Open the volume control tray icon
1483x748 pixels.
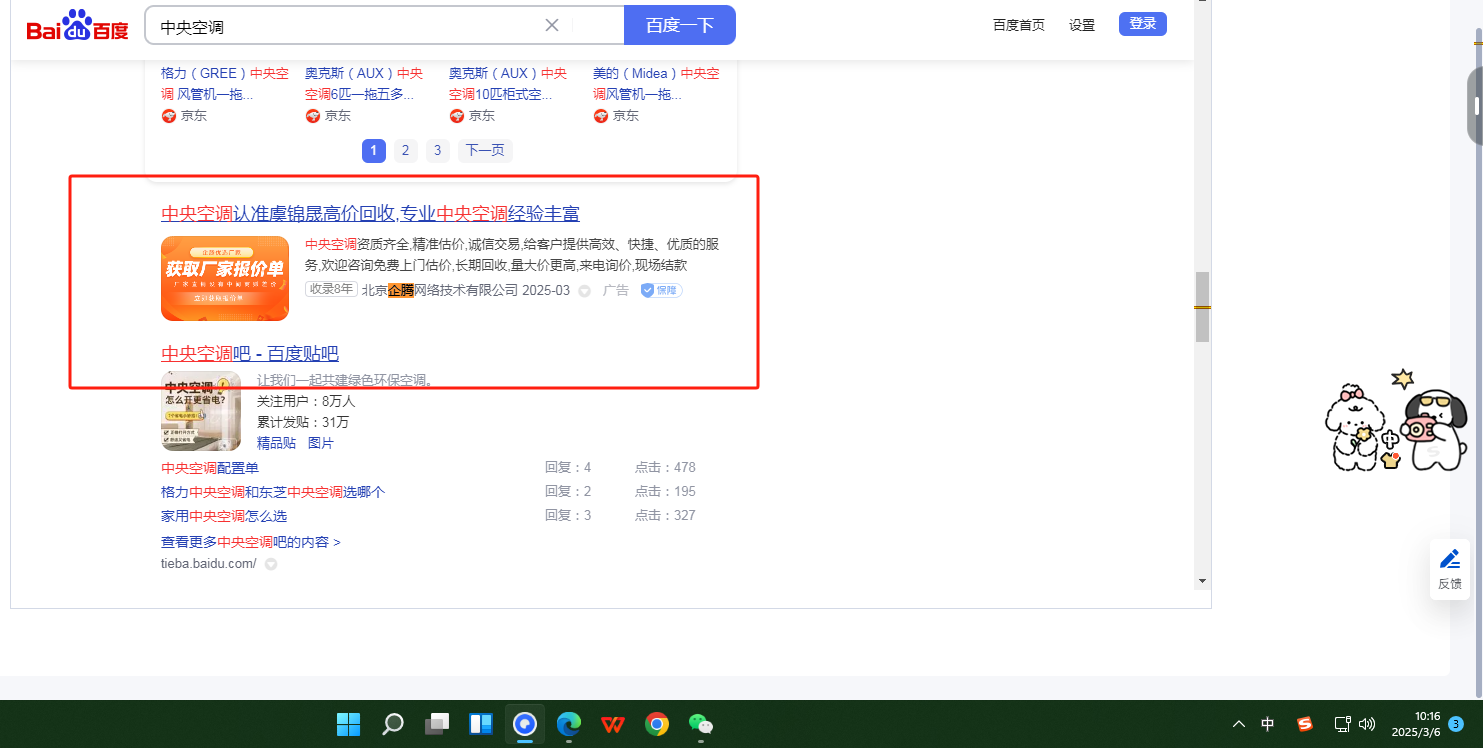point(1367,724)
